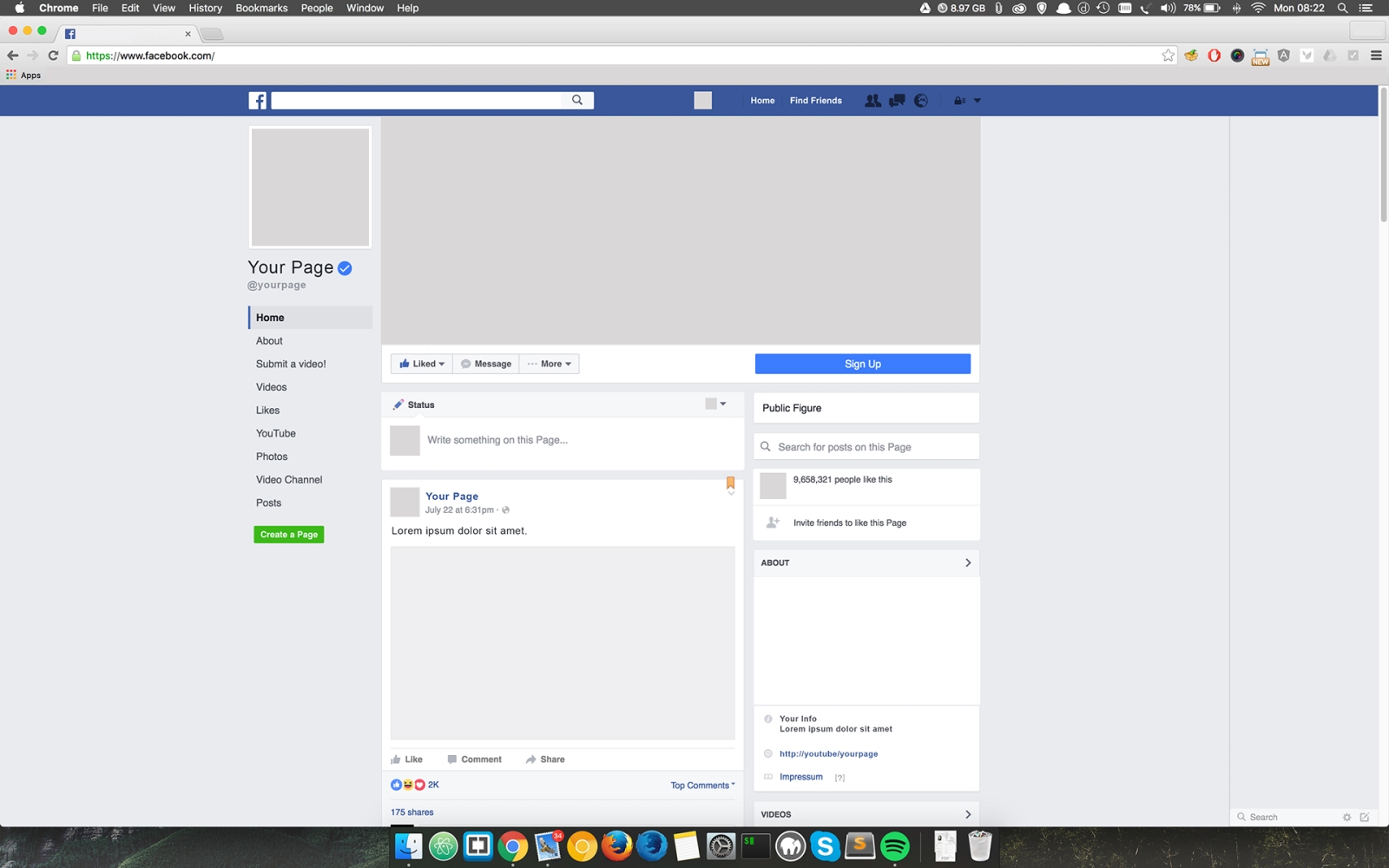1389x868 pixels.
Task: Open the History menu
Action: tap(205, 8)
